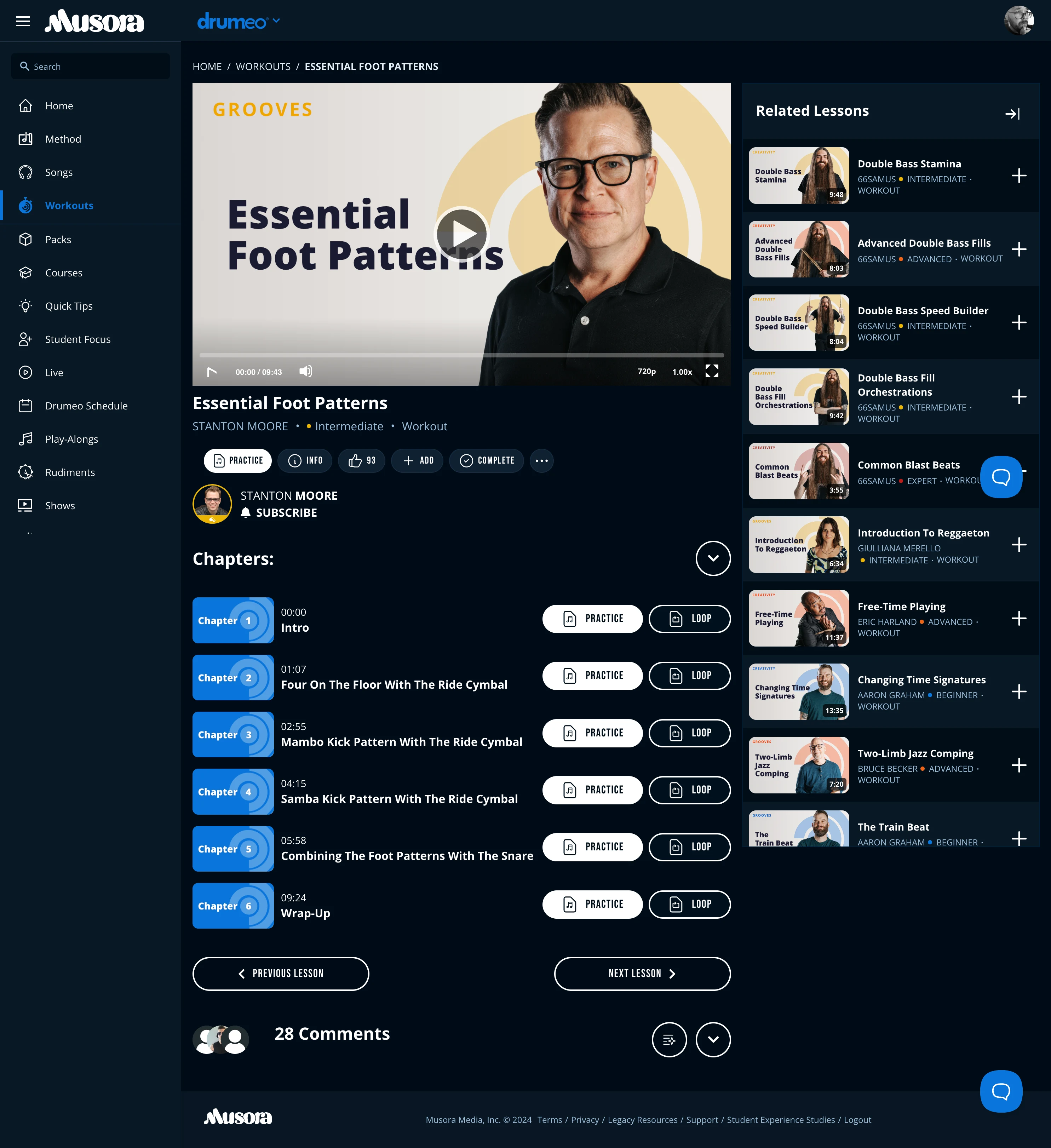Screen dimensions: 1051x1148
Task: Open the three-dots more options menu
Action: point(541,461)
